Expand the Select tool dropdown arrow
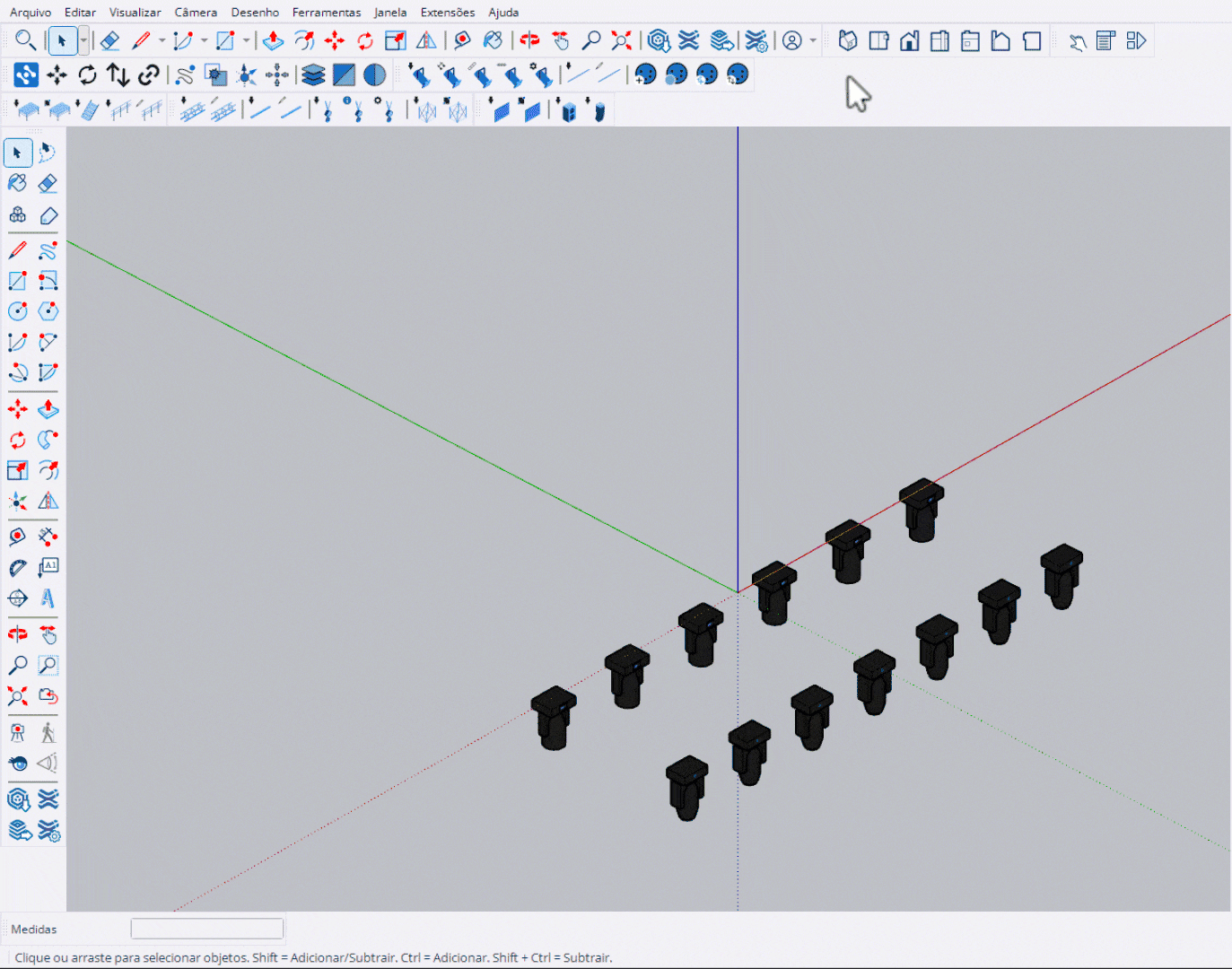1232x969 pixels. tap(83, 41)
